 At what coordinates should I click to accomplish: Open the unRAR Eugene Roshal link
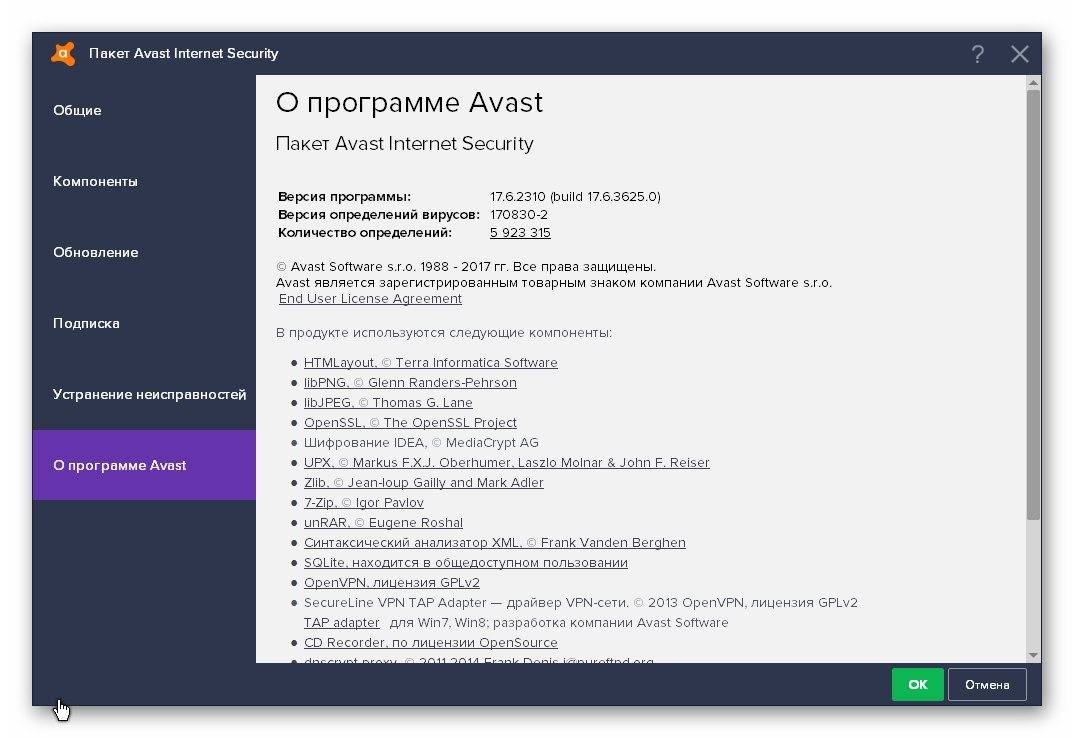(x=384, y=522)
